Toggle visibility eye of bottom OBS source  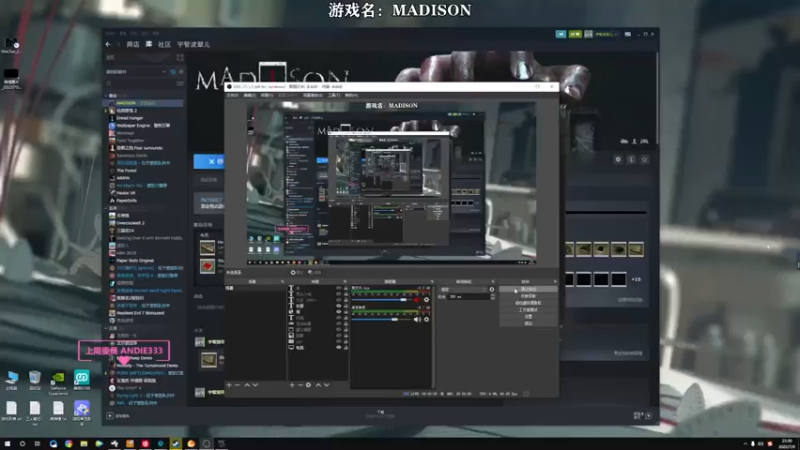pyautogui.click(x=338, y=347)
